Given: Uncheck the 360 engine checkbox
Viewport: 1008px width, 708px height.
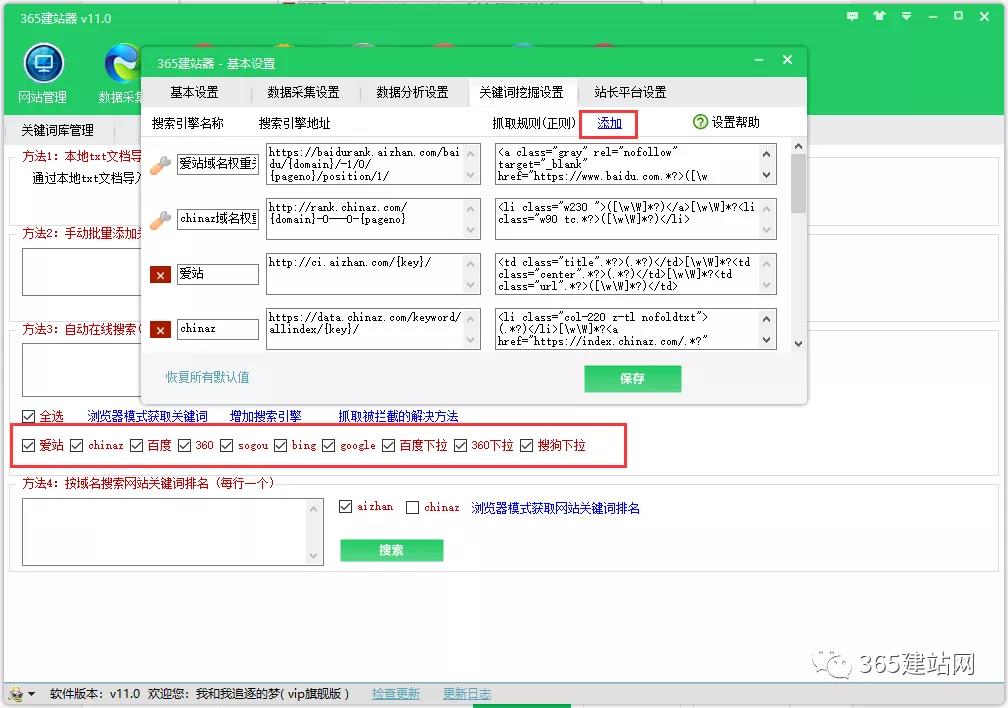Looking at the screenshot, I should click(184, 445).
